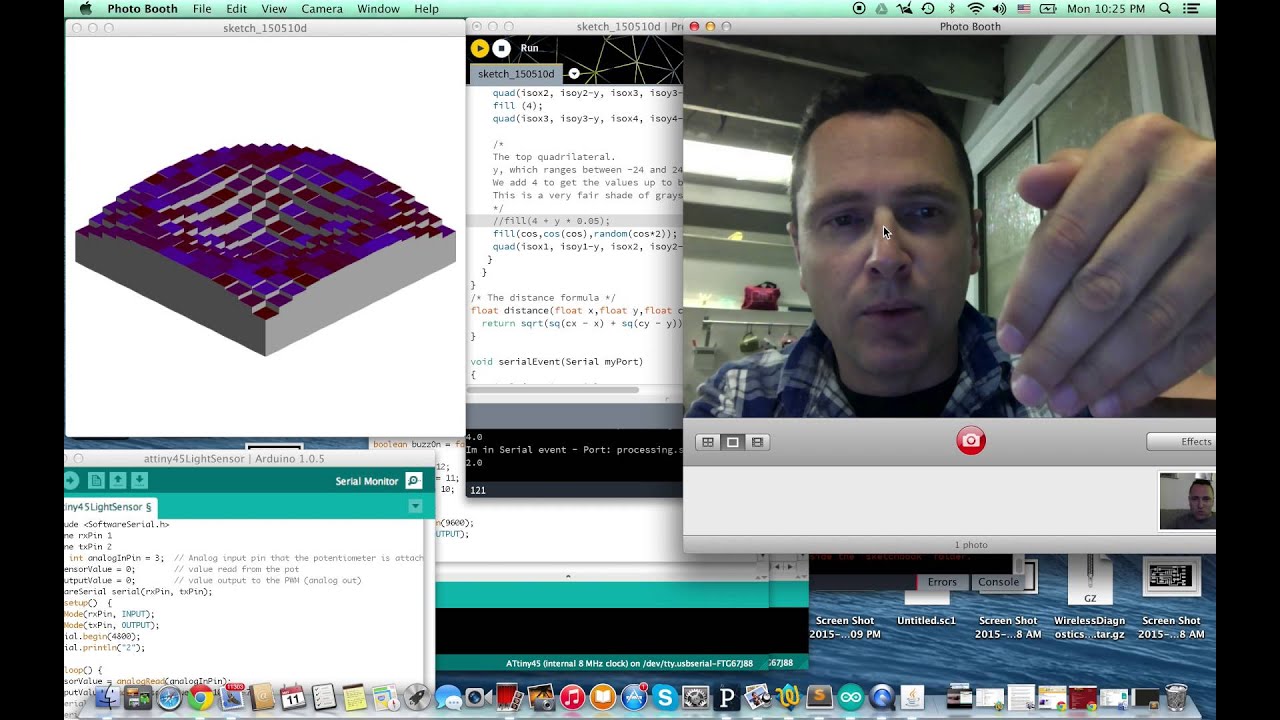
Task: Click the line number 121 in Processing status
Action: pos(477,490)
